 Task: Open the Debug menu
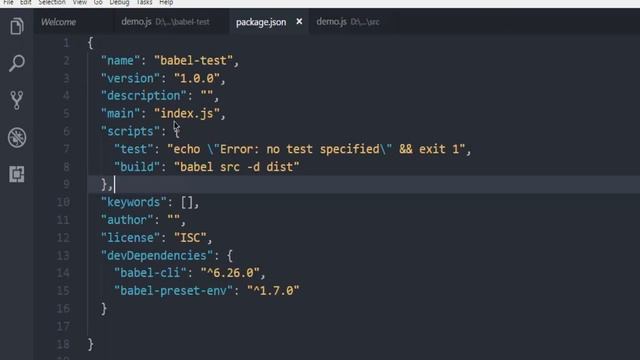(119, 2)
